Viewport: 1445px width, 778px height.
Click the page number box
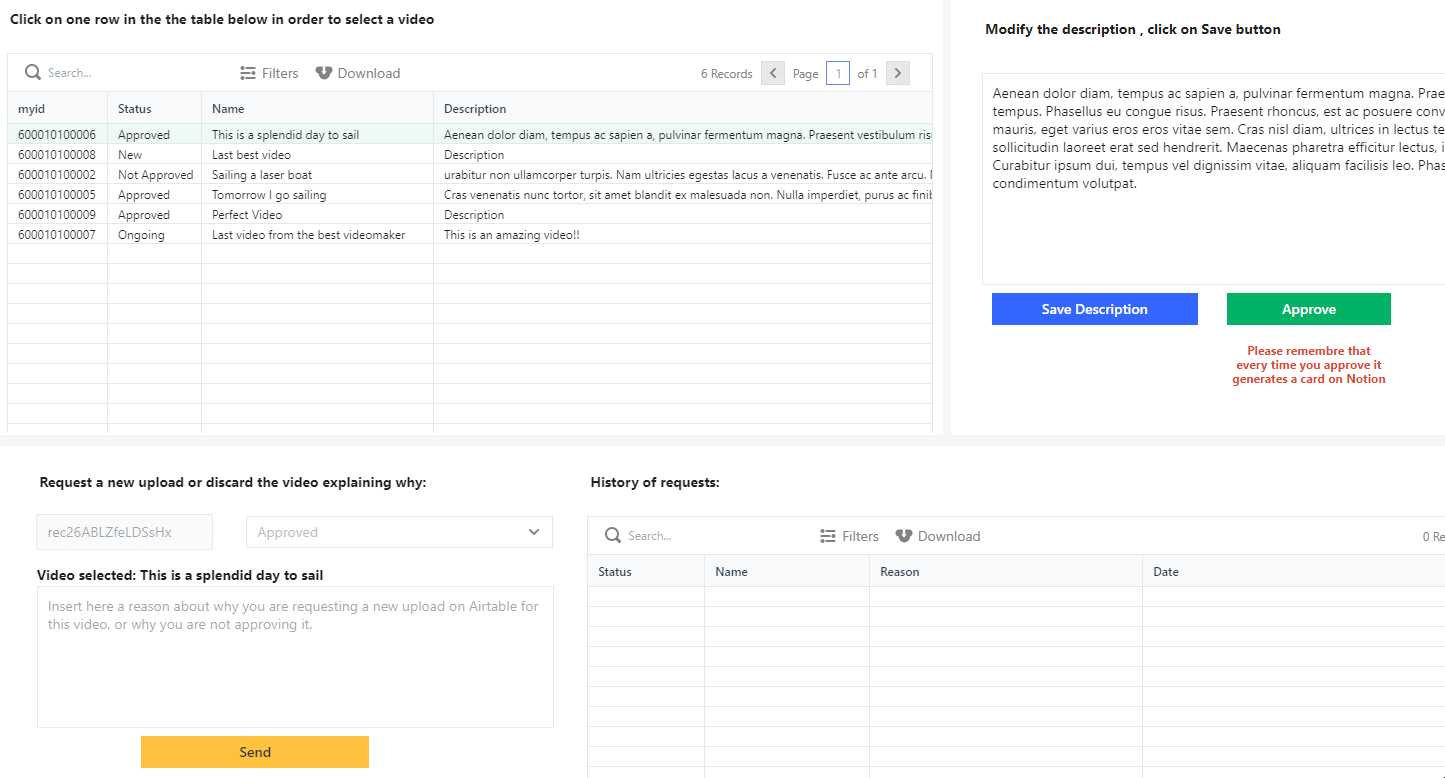tap(838, 73)
